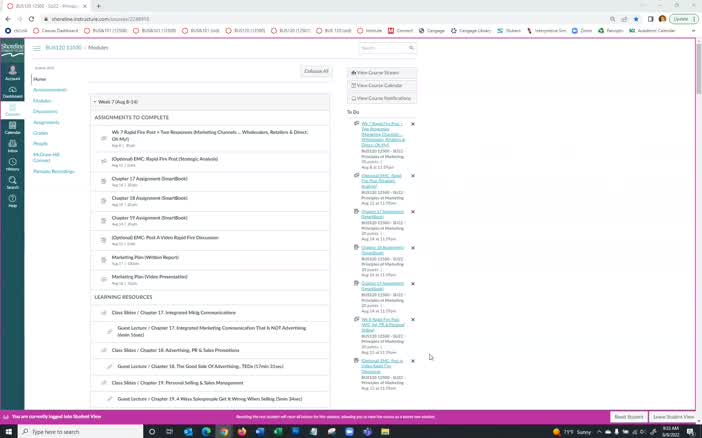The width and height of the screenshot is (702, 438).
Task: Click the course search input field
Action: (383, 48)
